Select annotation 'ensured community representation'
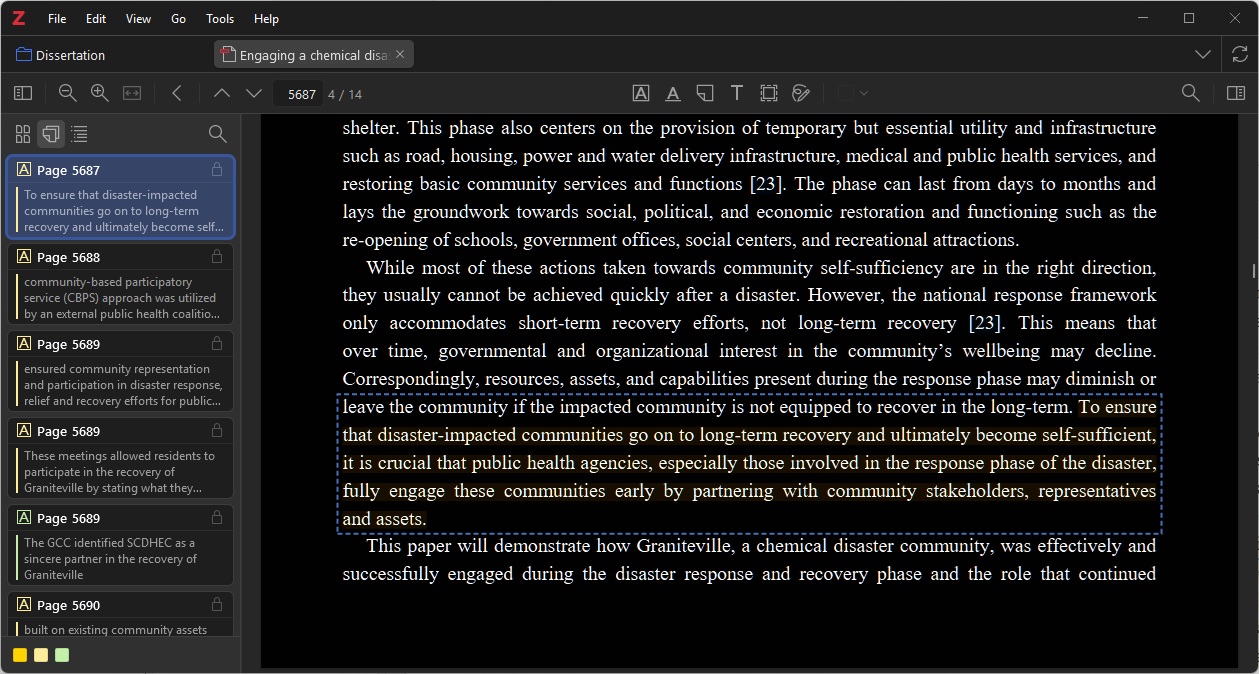 point(121,371)
